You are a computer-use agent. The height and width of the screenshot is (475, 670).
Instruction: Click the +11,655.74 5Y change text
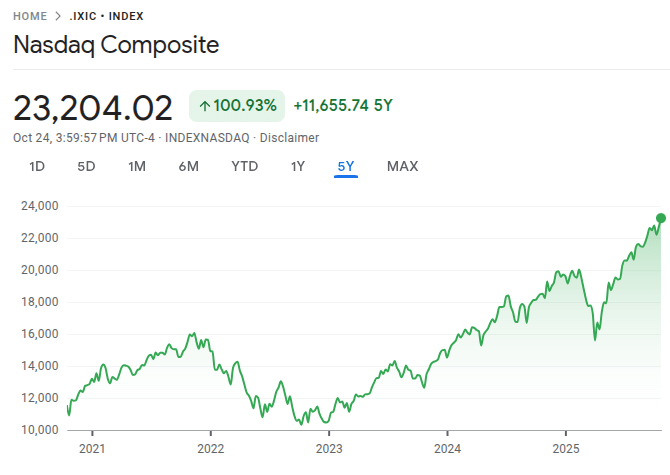point(342,106)
